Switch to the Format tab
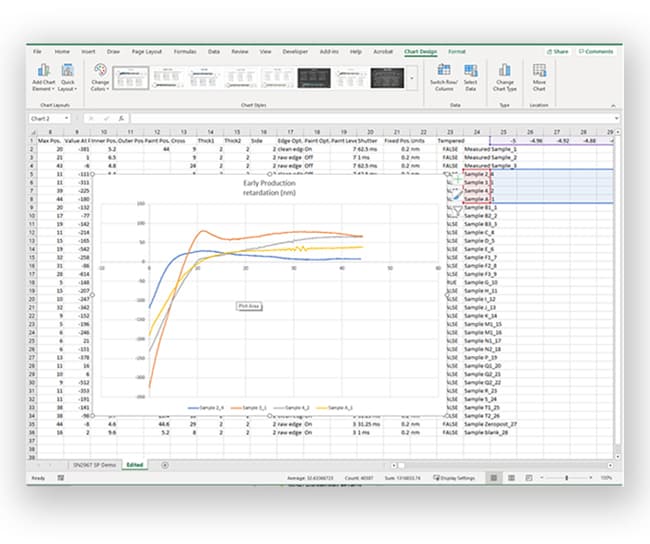The width and height of the screenshot is (650, 544). click(x=457, y=51)
